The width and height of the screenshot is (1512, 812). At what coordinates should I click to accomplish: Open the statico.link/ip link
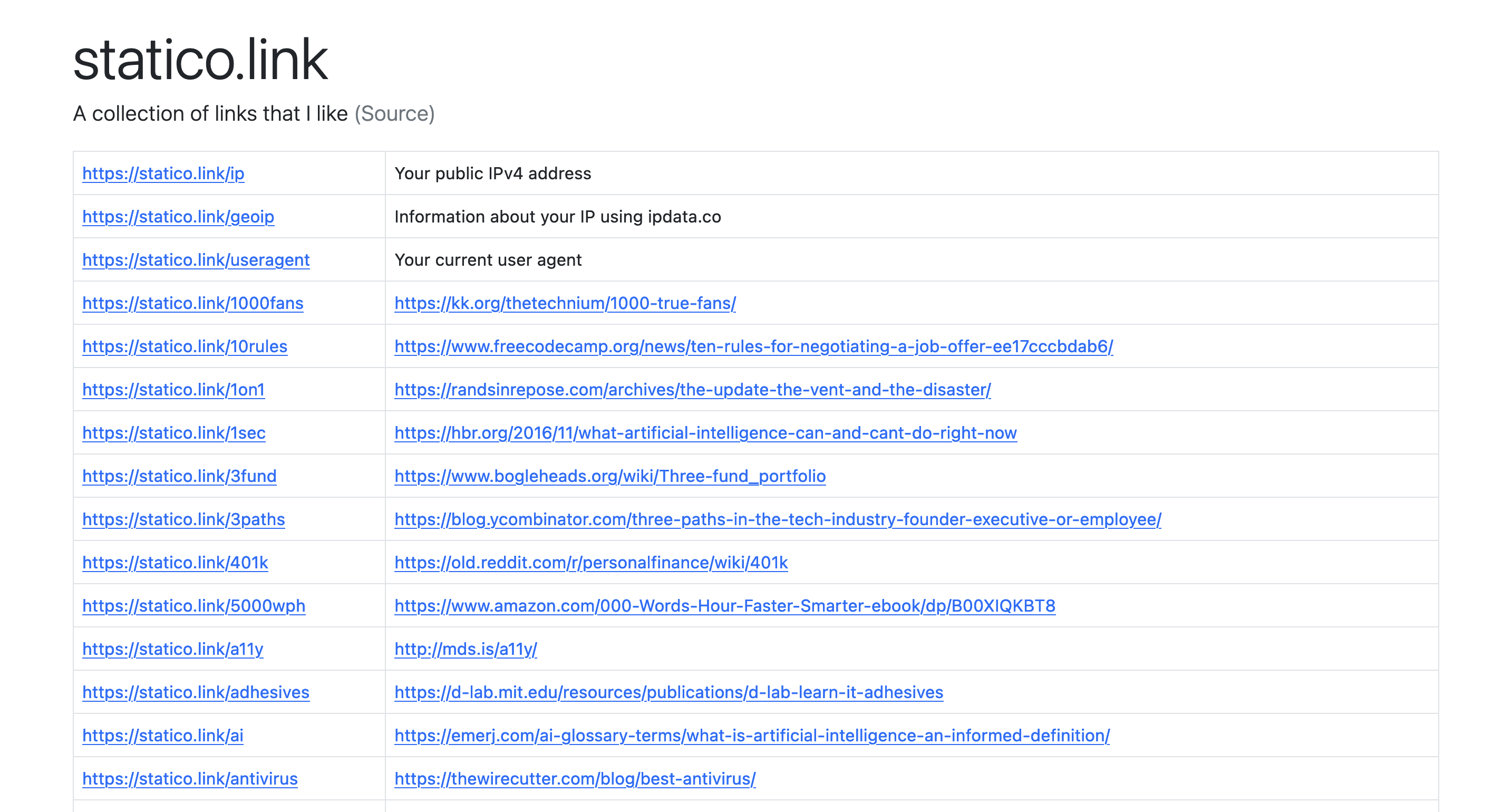(x=163, y=173)
